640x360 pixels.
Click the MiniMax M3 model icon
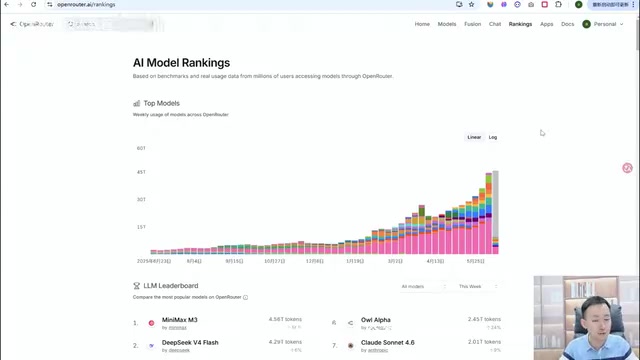pos(151,323)
